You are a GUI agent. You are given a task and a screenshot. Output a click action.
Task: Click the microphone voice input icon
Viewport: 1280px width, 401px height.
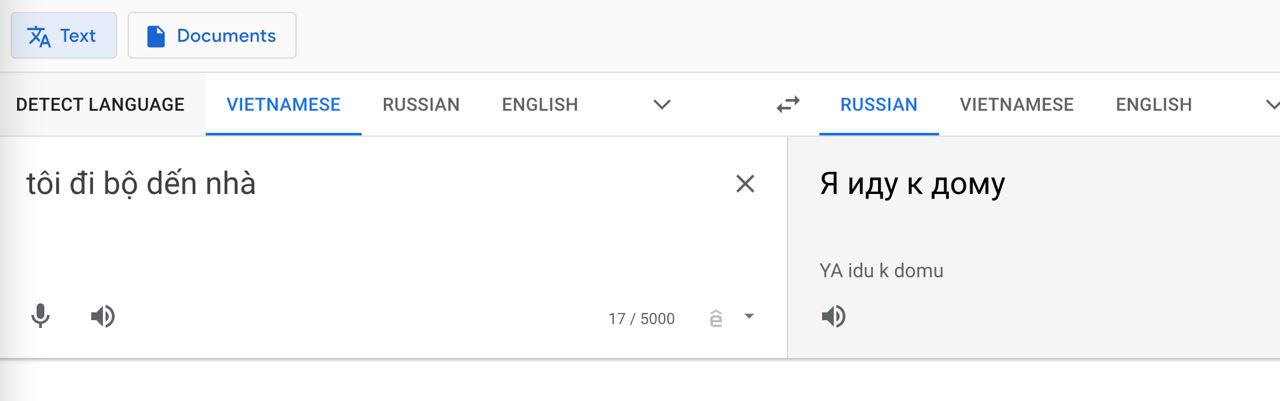click(x=40, y=317)
